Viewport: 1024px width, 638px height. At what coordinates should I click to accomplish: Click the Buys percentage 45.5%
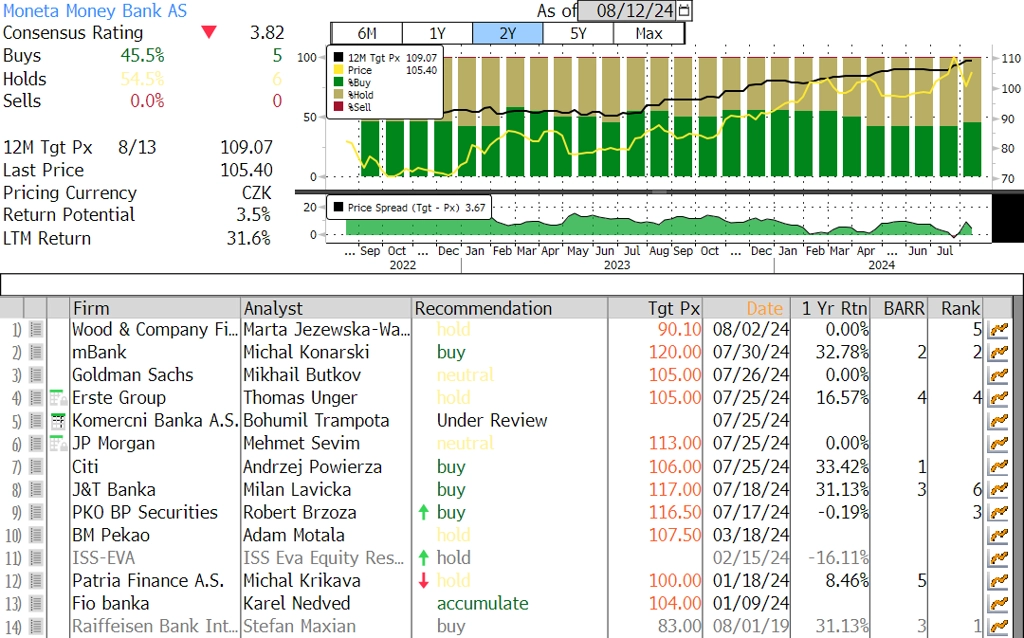pyautogui.click(x=142, y=56)
